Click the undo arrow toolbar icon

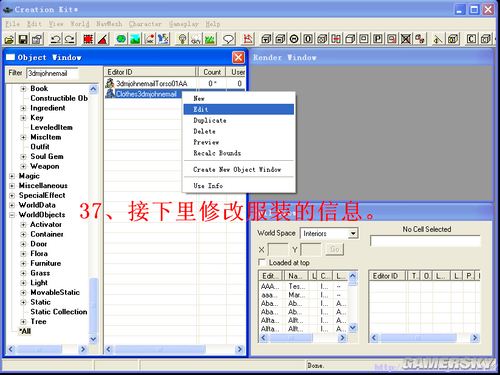tap(55, 39)
